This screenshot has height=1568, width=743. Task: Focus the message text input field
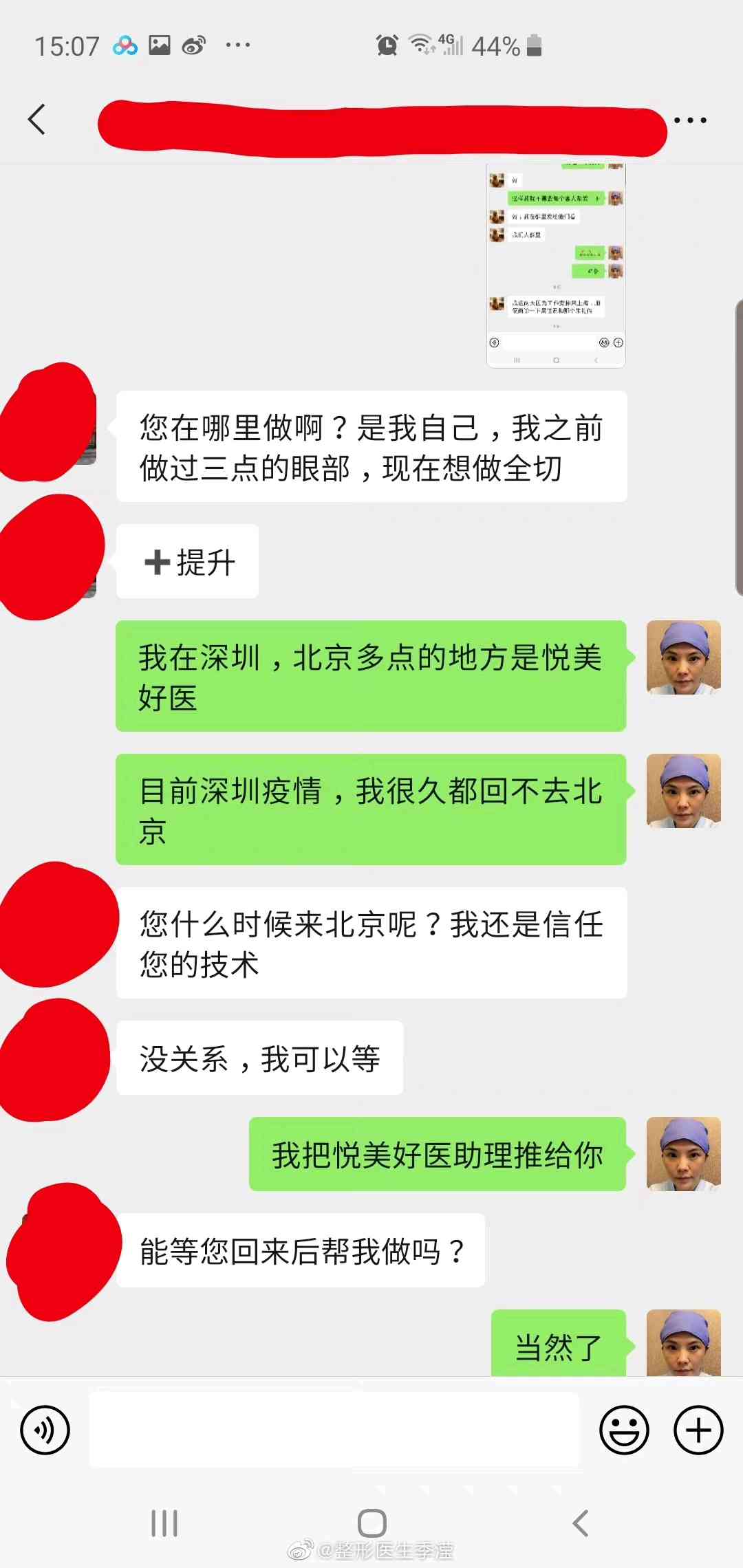click(x=334, y=1430)
